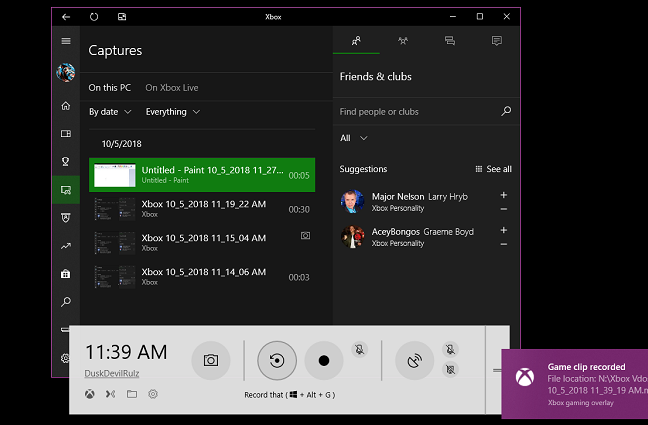Viewport: 648px width, 425px height.
Task: Open the hamburger menu in Xbox sidebar
Action: coord(66,41)
